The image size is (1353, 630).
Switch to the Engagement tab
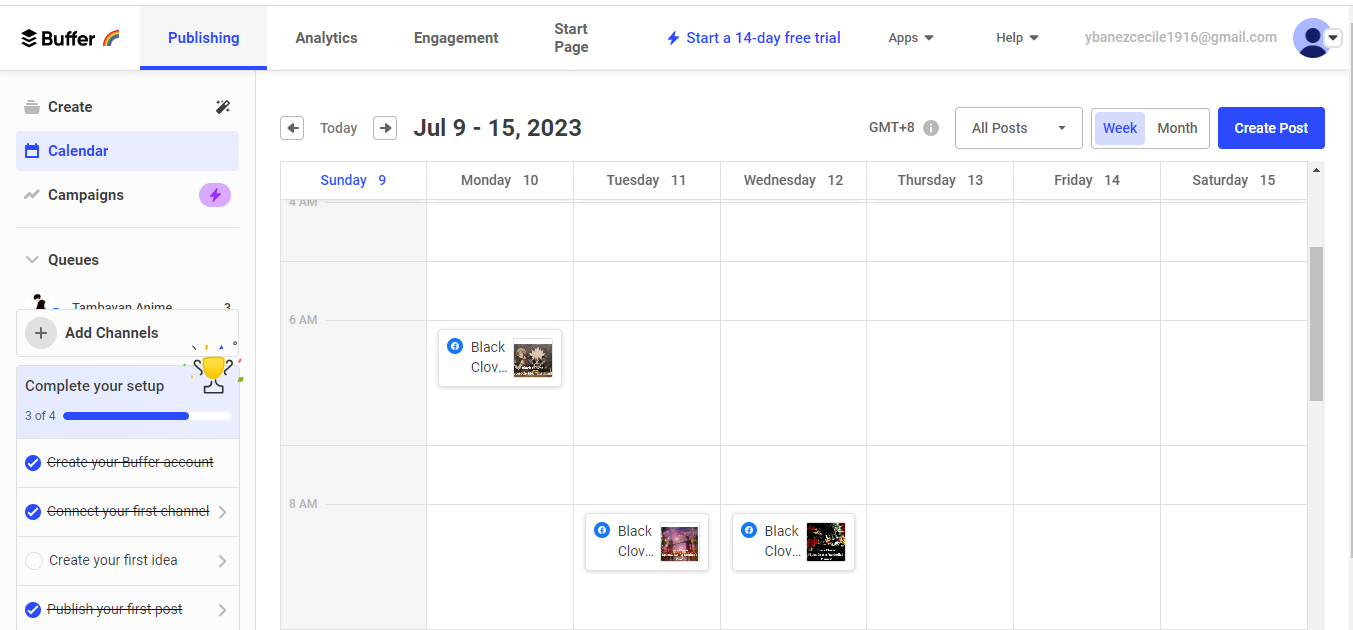tap(456, 38)
